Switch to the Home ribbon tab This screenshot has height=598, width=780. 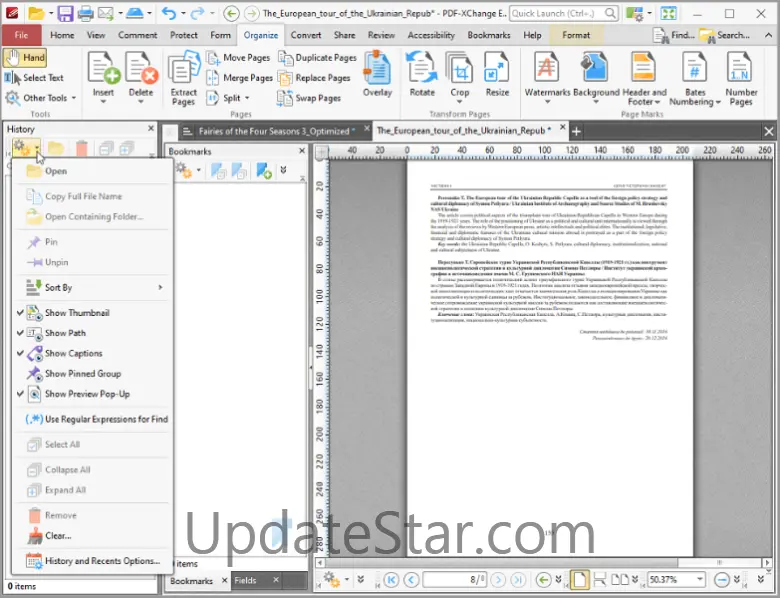[x=62, y=35]
